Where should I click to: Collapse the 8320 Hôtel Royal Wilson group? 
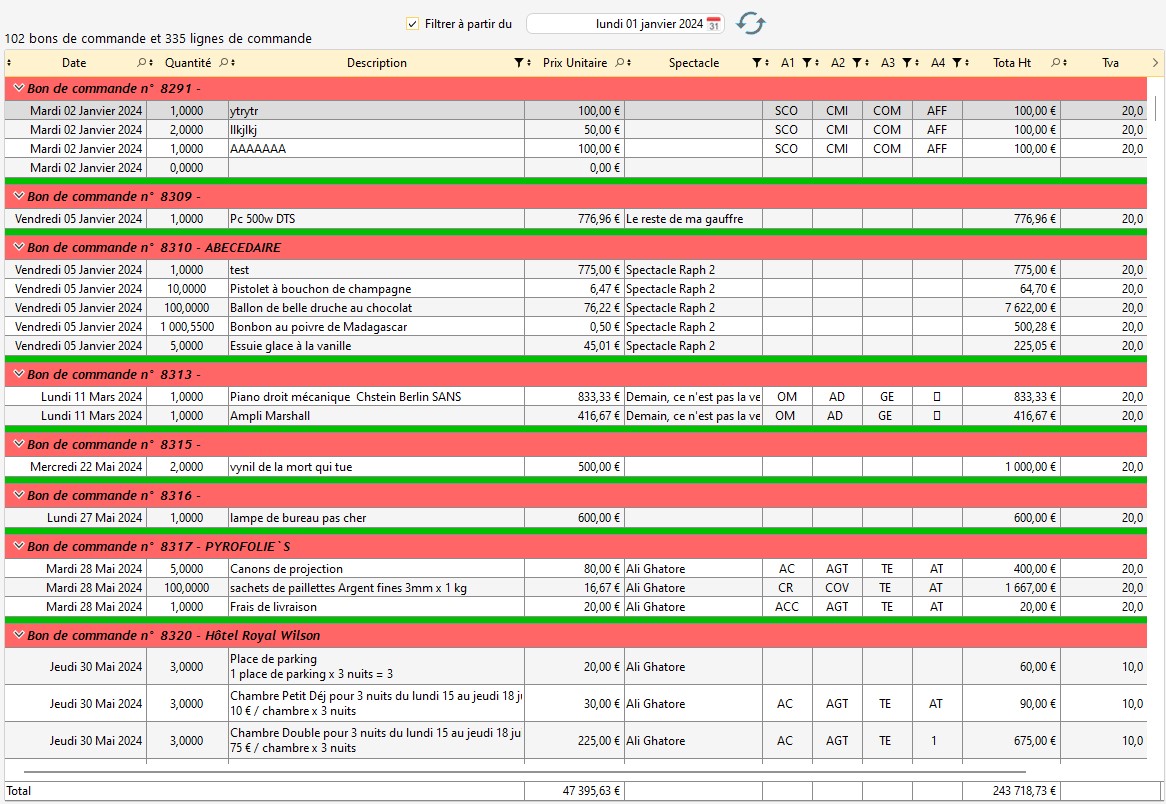pyautogui.click(x=19, y=635)
